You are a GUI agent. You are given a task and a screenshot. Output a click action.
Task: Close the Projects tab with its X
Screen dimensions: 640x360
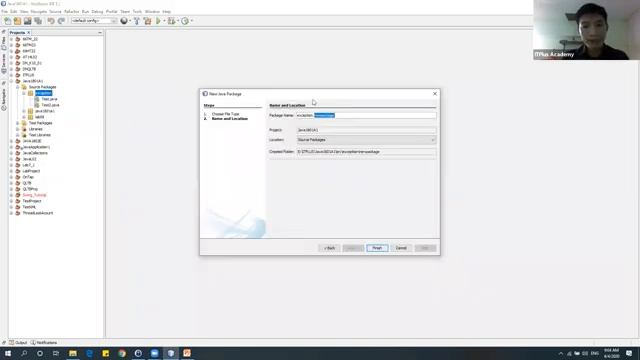click(x=29, y=33)
